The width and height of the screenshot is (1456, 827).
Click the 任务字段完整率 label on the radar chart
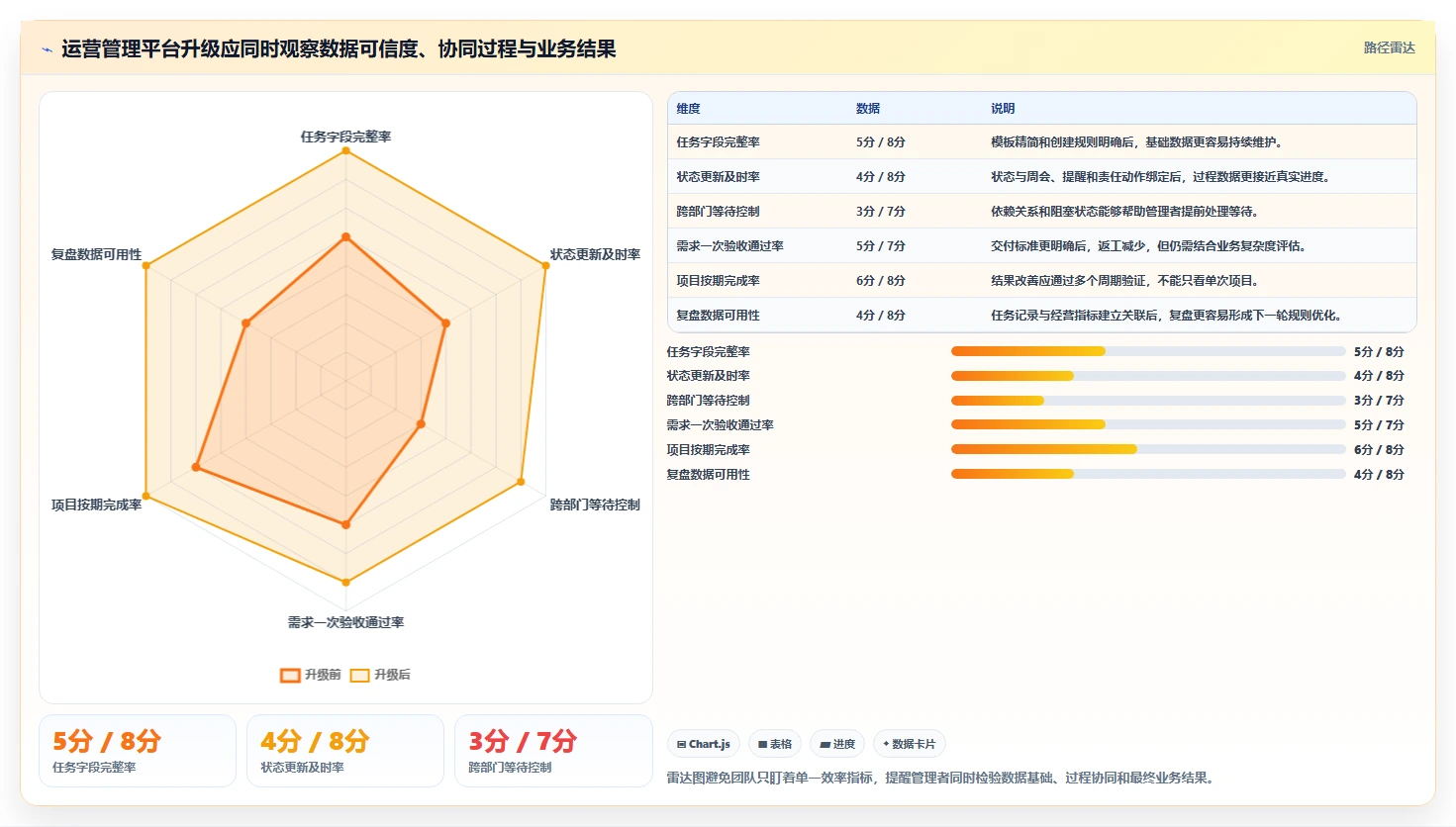coord(345,137)
